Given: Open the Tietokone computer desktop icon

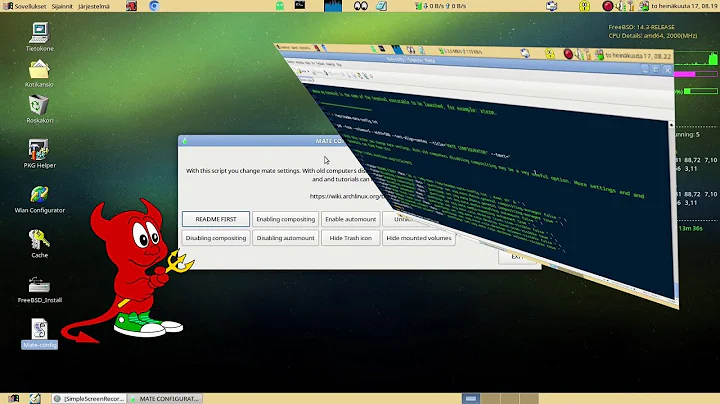Looking at the screenshot, I should click(x=39, y=37).
